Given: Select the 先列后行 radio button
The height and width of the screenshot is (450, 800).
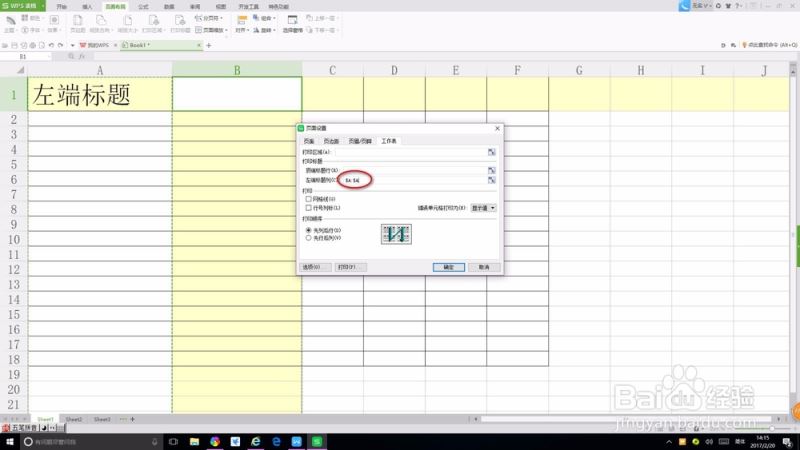Looking at the screenshot, I should coord(308,231).
